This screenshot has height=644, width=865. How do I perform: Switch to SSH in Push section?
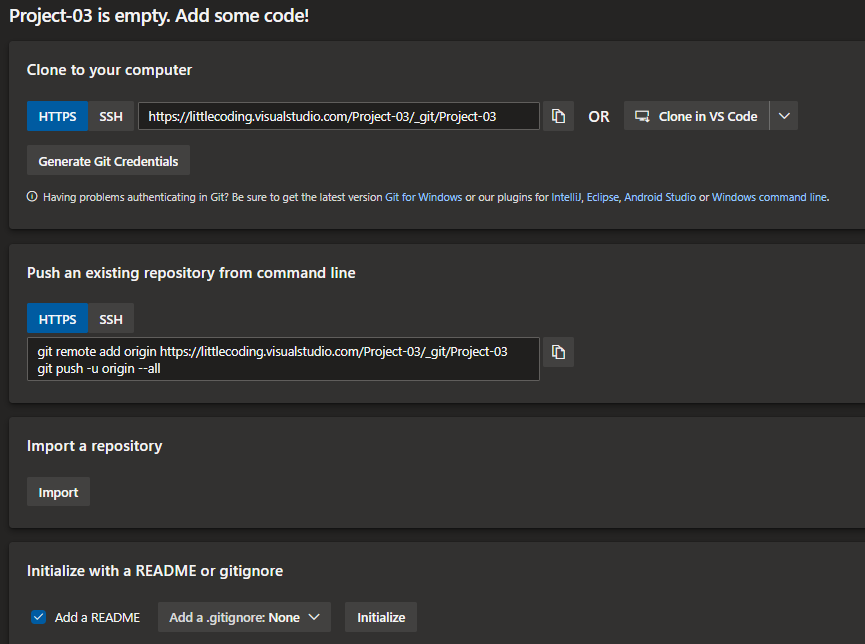click(111, 319)
